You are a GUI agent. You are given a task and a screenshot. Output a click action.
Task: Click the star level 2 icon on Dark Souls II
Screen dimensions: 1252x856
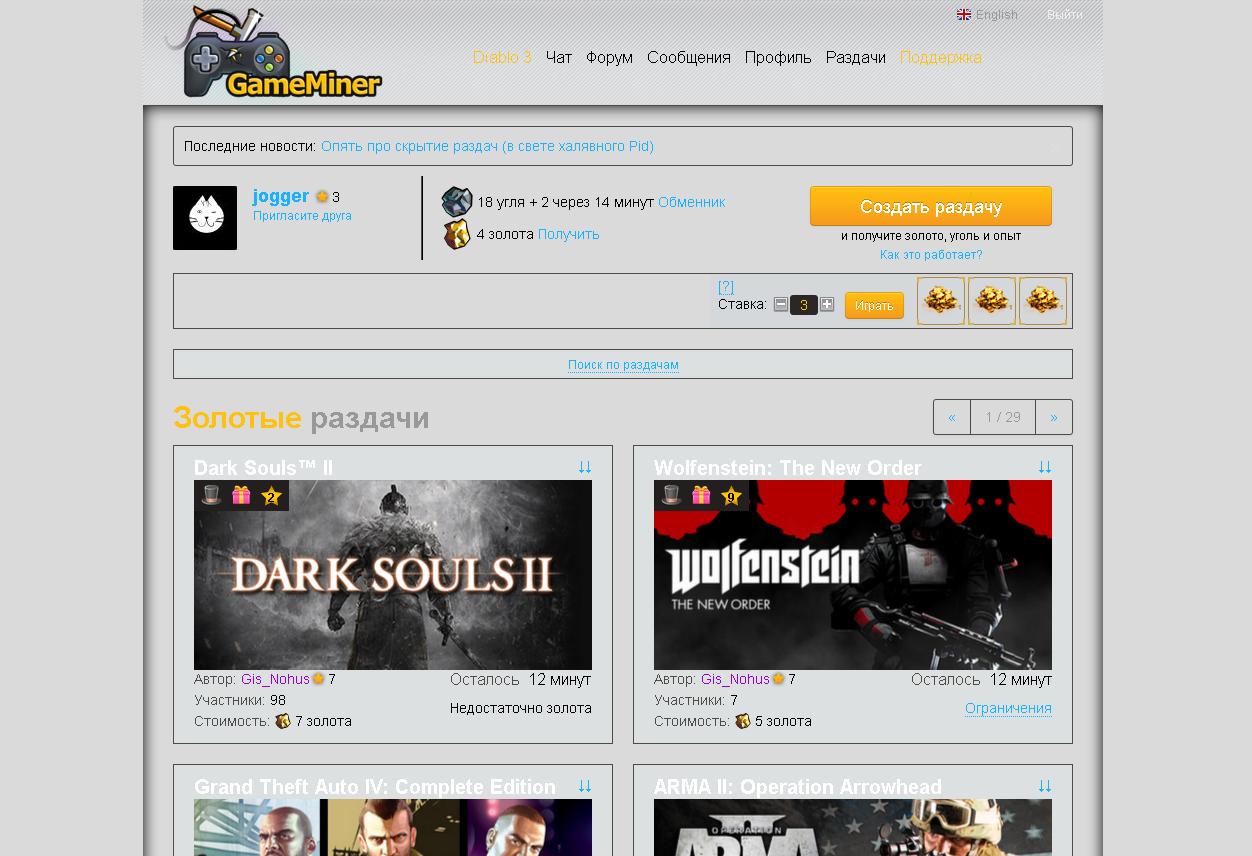(271, 496)
